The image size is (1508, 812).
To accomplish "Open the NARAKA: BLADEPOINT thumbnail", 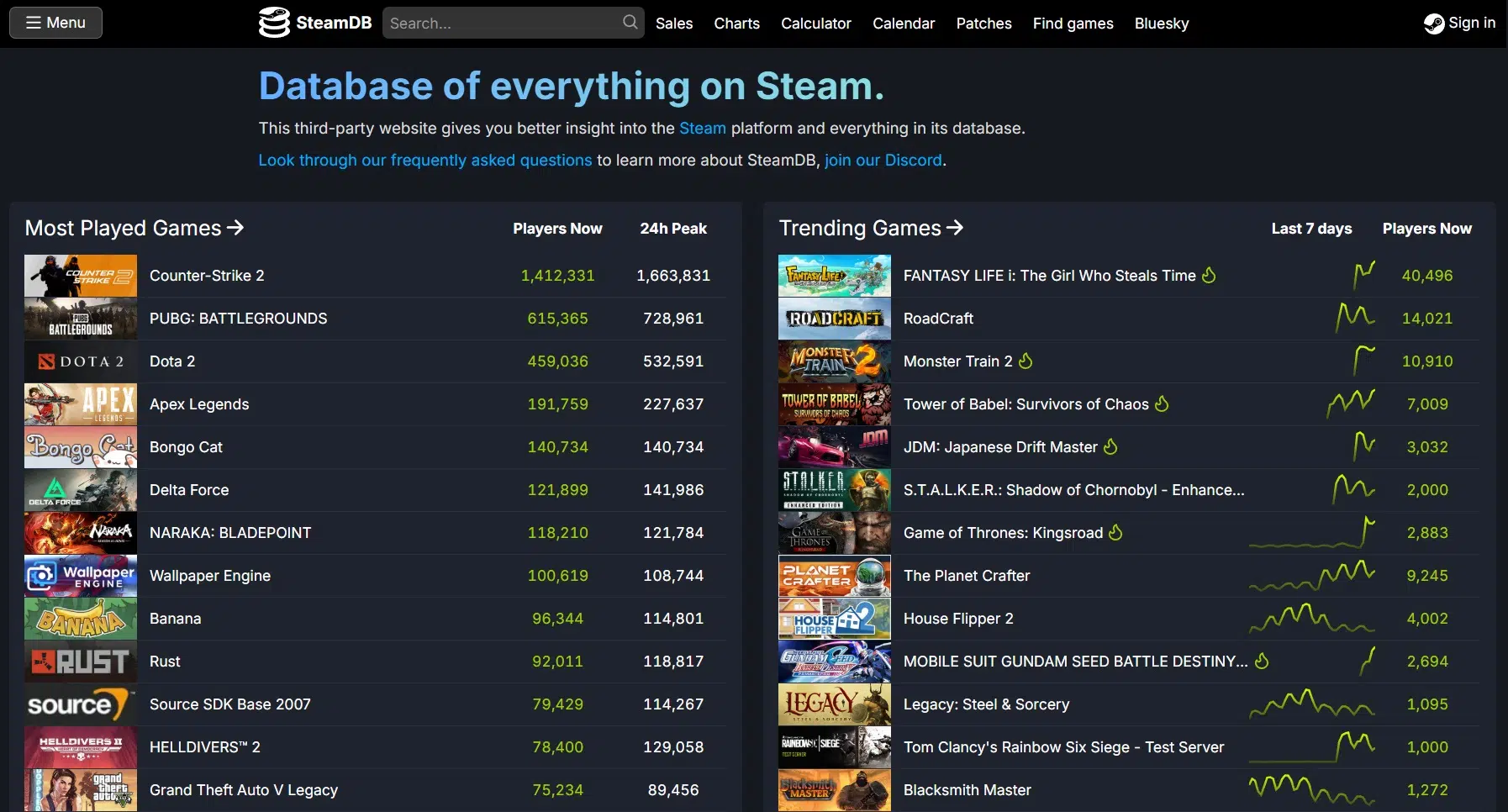I will pos(81,533).
